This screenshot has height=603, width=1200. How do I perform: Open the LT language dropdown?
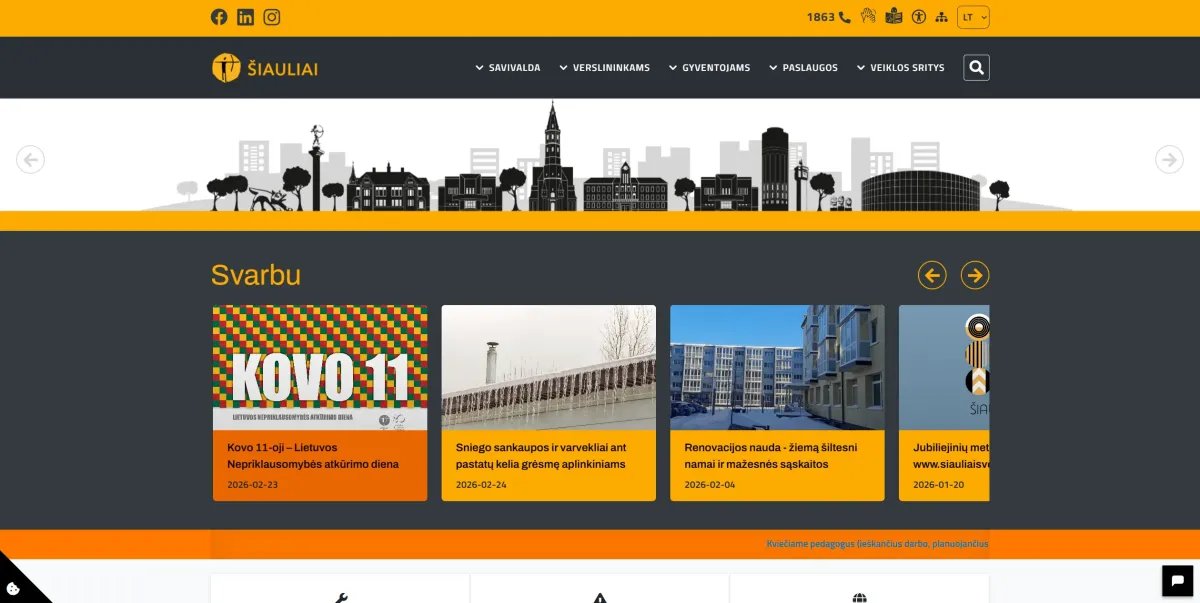tap(973, 17)
